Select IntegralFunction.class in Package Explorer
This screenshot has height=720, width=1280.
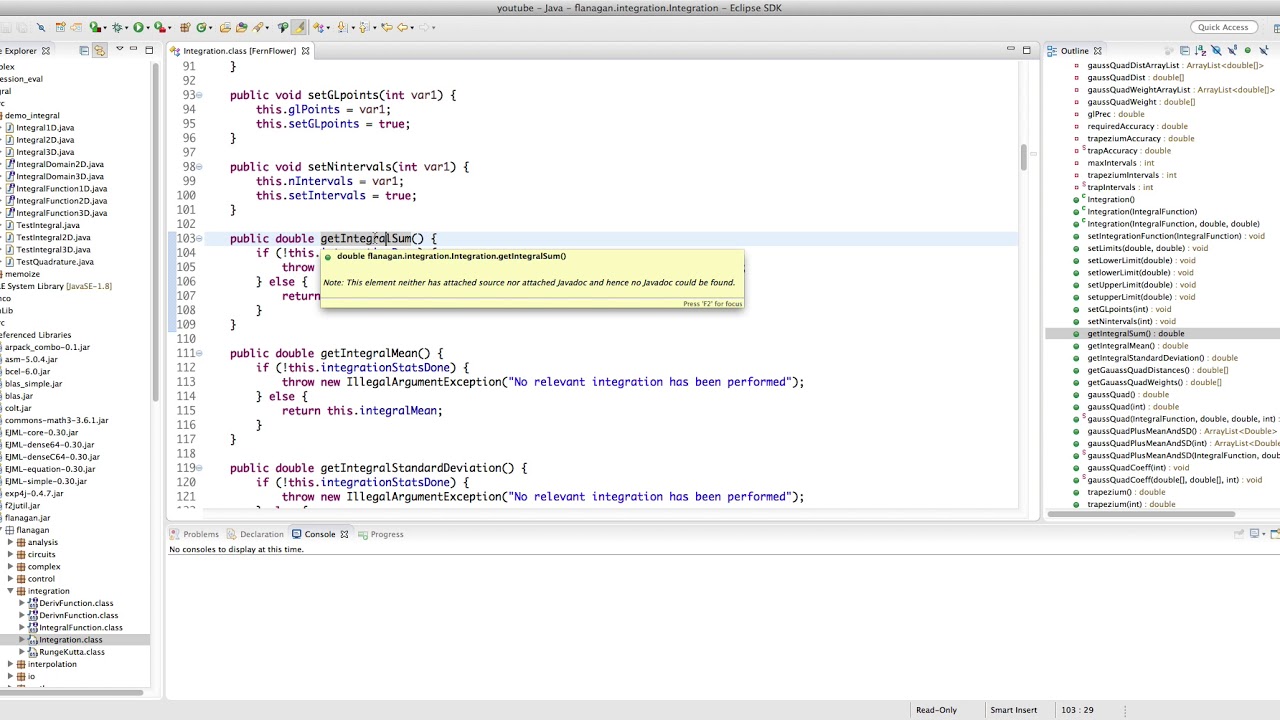pos(80,627)
